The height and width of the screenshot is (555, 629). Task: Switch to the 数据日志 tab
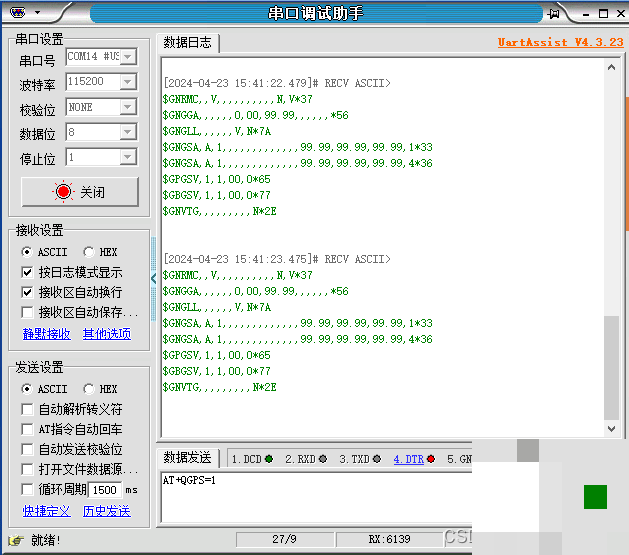[187, 42]
